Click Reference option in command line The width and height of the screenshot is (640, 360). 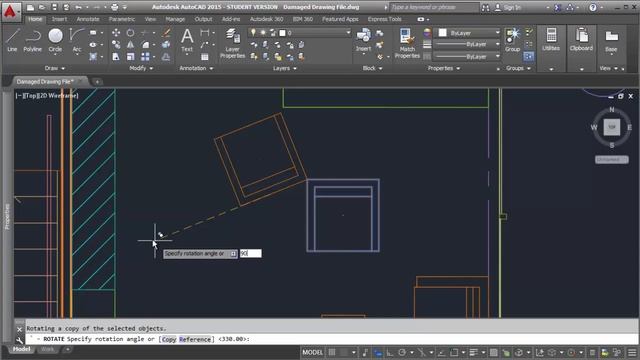click(x=195, y=339)
